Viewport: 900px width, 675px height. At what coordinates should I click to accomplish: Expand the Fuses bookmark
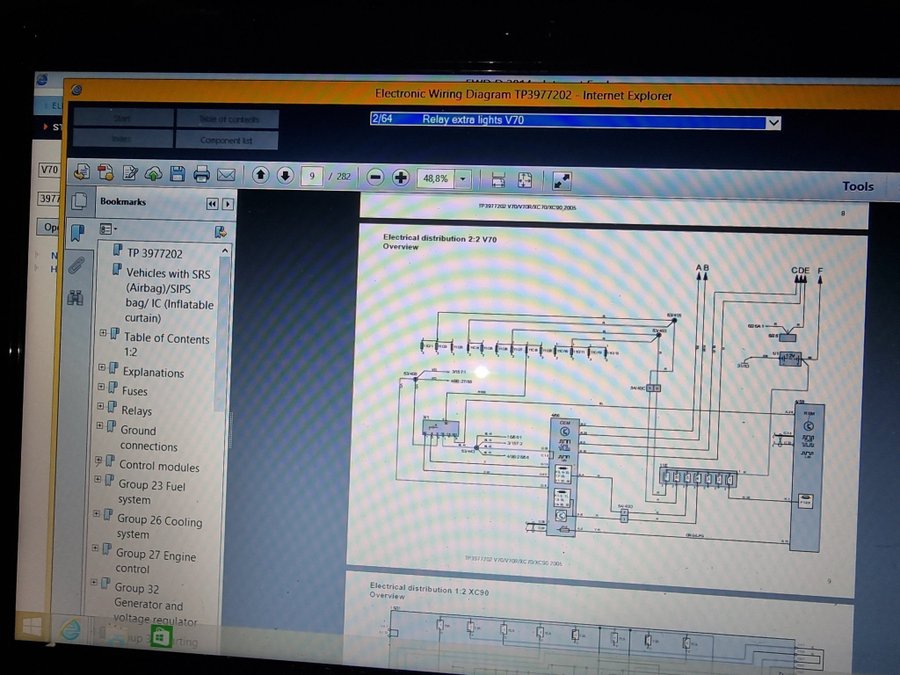101,391
